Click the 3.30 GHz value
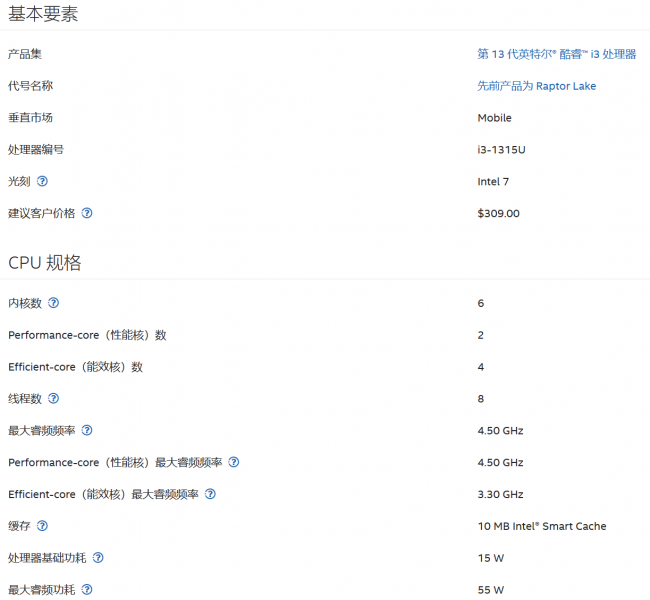650x600 pixels. point(500,494)
